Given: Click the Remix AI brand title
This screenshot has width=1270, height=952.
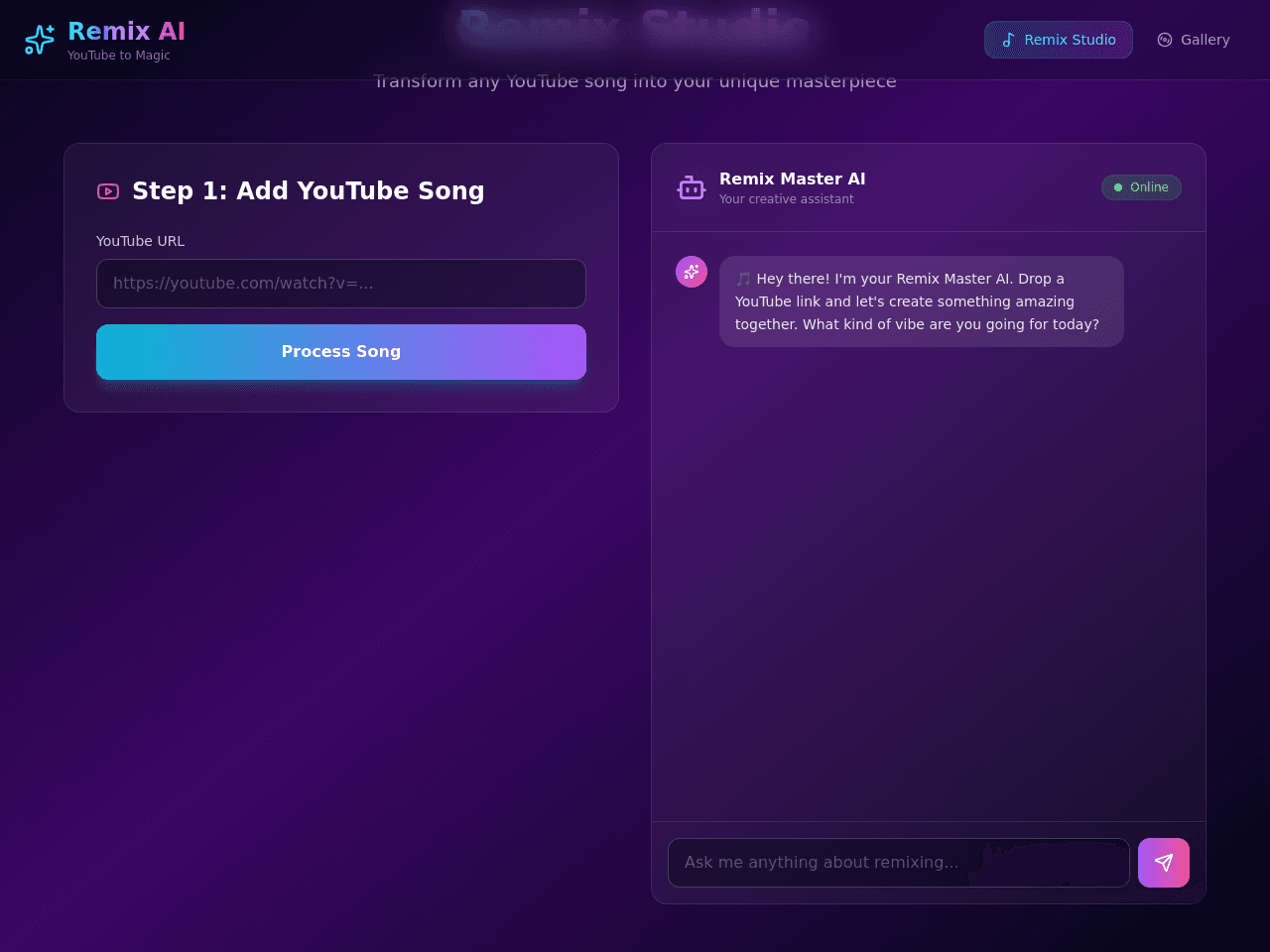Looking at the screenshot, I should [126, 32].
